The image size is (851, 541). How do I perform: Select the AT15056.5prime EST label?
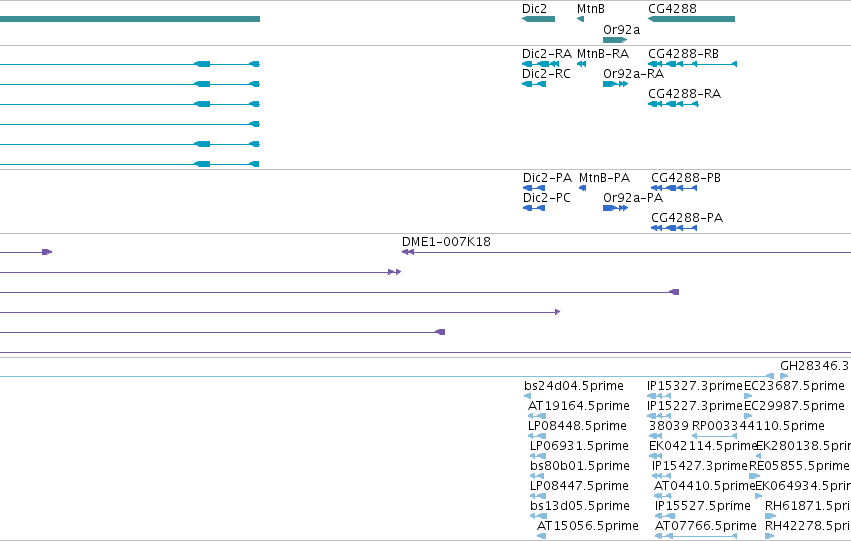tap(587, 526)
